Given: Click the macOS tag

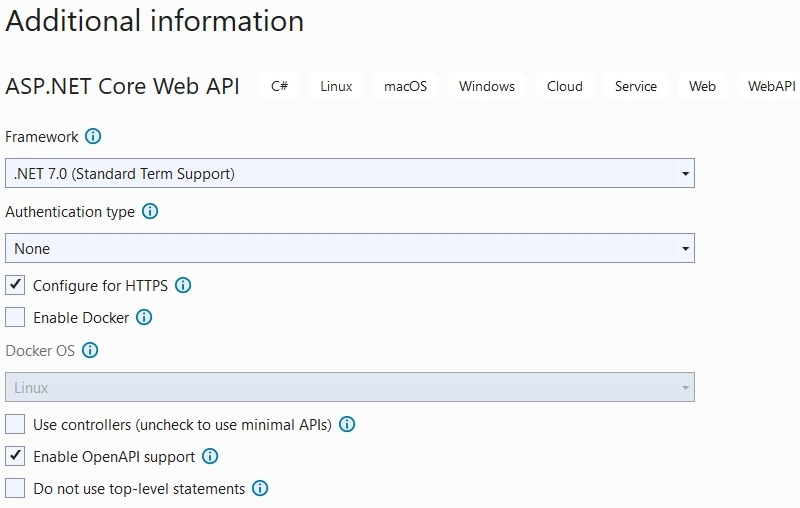Looking at the screenshot, I should (406, 86).
